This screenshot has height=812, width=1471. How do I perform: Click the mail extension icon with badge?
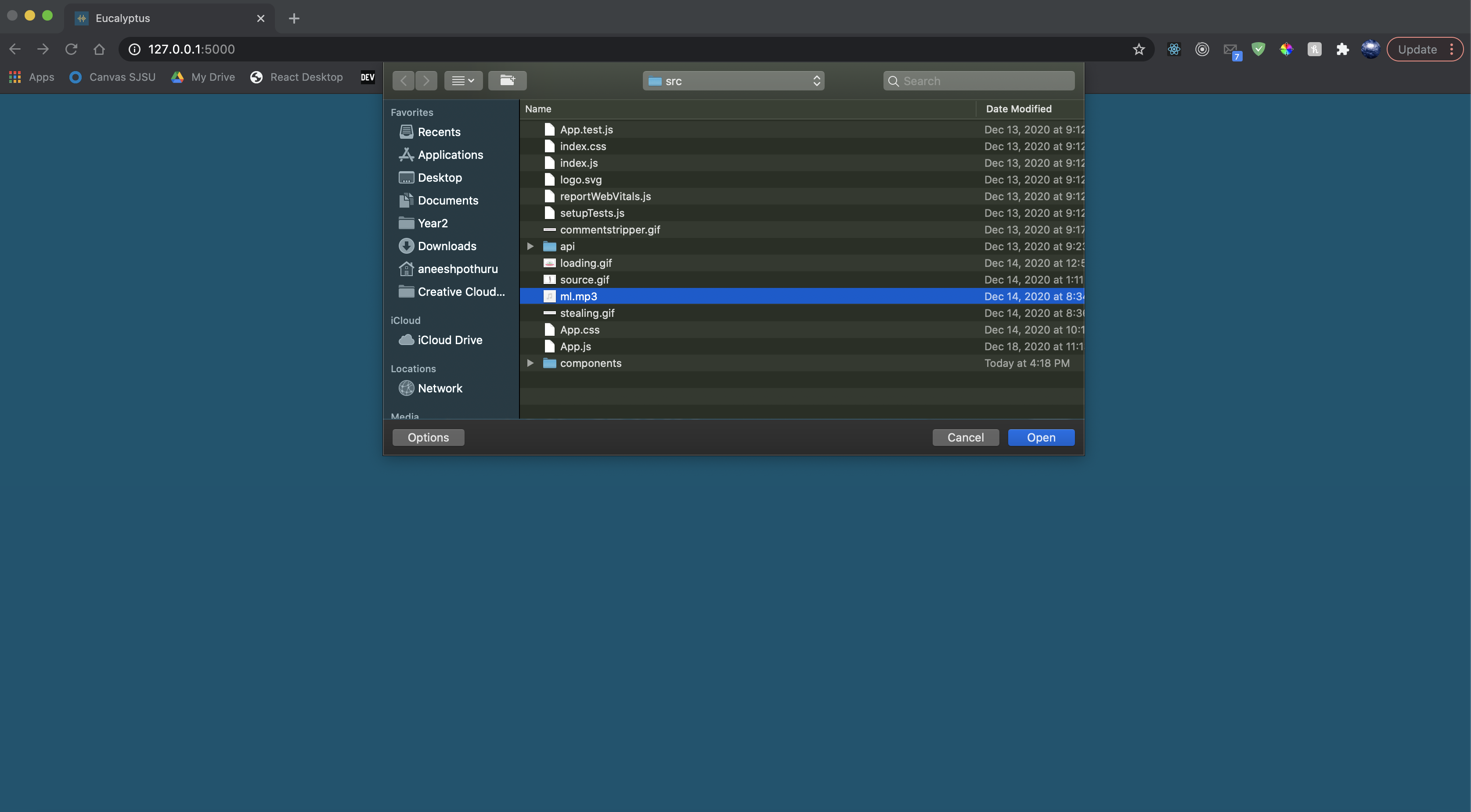[x=1230, y=50]
